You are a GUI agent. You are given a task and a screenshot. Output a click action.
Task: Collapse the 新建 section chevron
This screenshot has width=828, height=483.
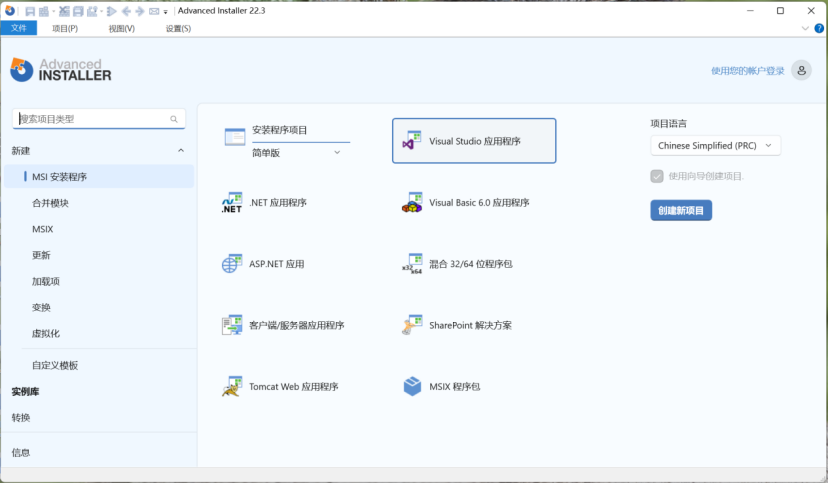[x=181, y=150]
